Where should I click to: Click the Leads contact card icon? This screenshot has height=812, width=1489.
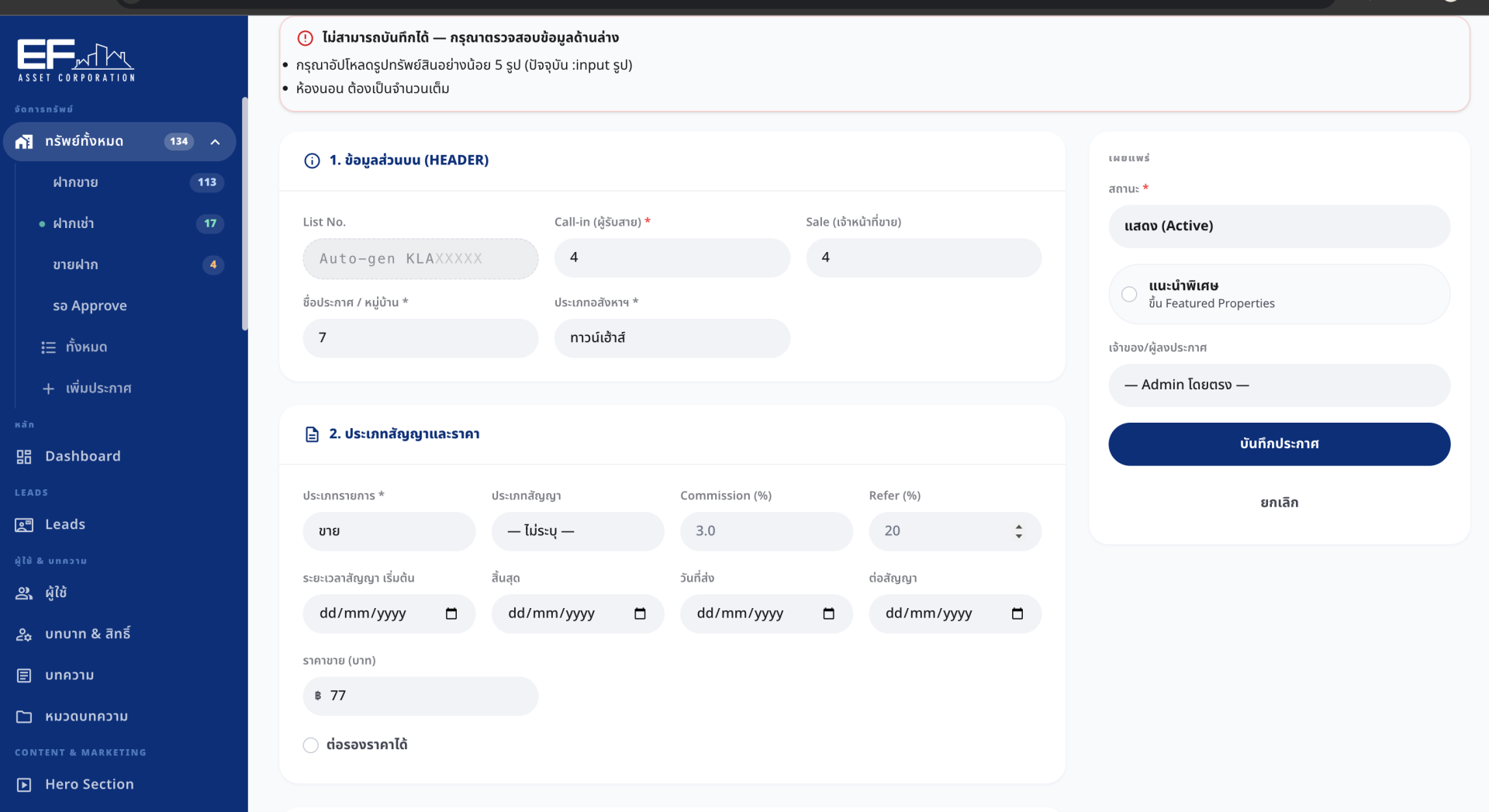coord(24,525)
